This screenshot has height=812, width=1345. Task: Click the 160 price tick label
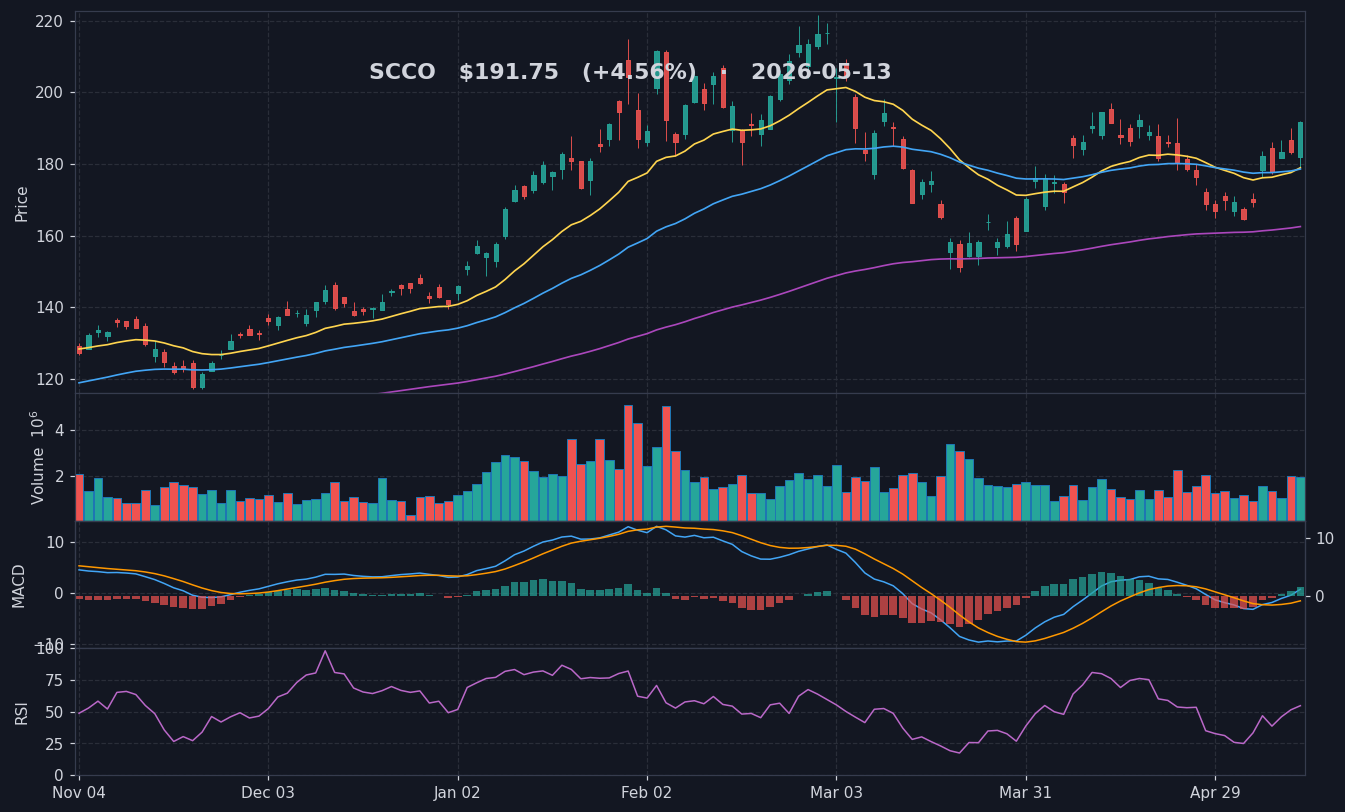point(48,237)
